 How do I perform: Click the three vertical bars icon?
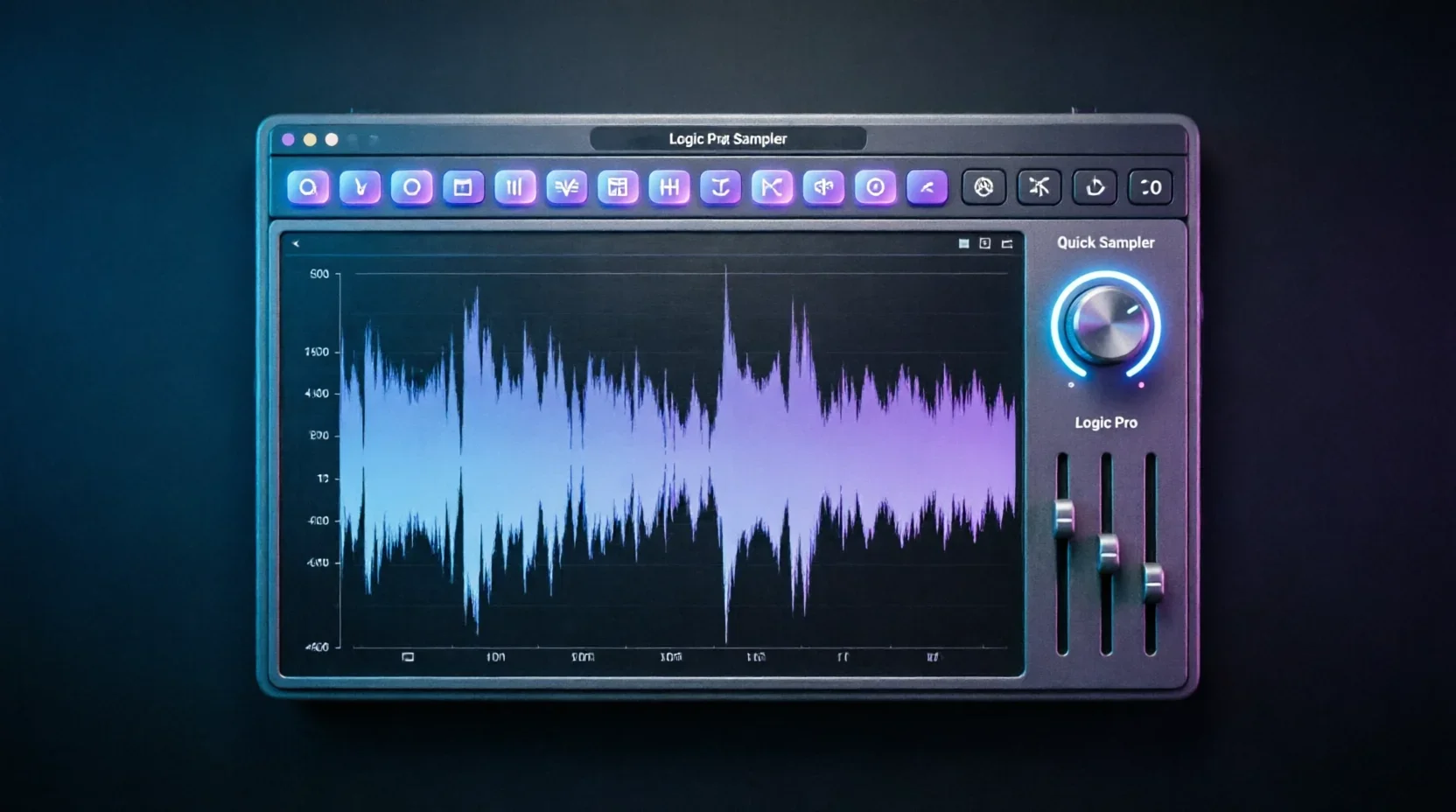(514, 187)
